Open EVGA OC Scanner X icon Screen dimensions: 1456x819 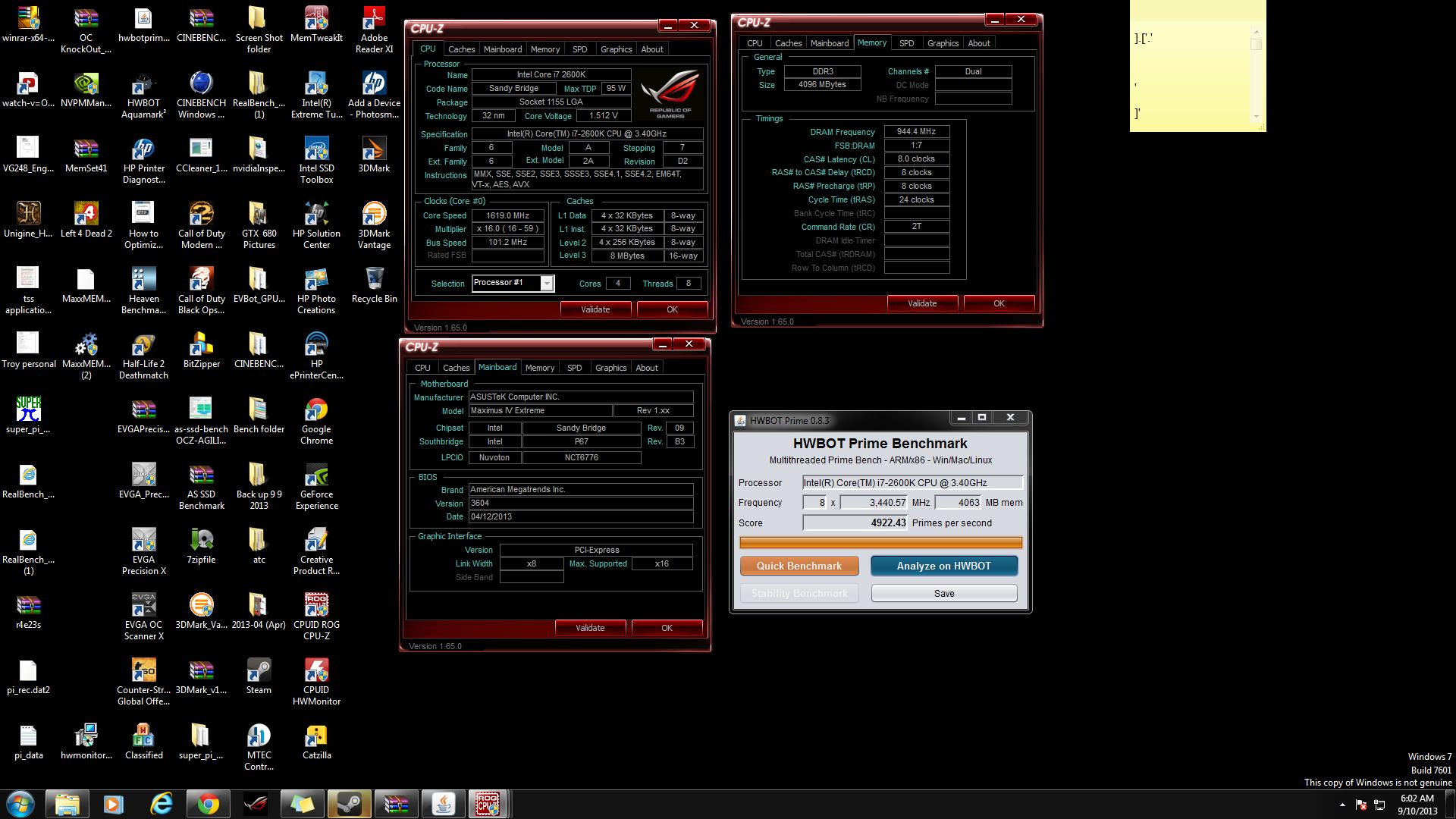[143, 617]
